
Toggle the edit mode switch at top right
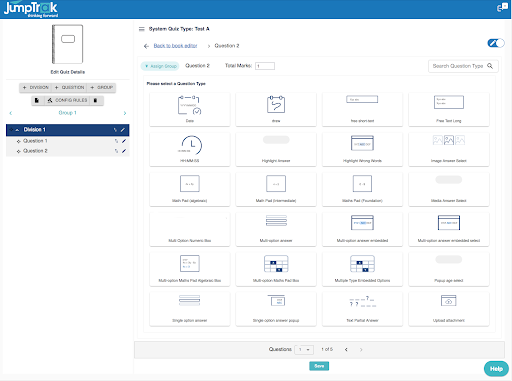[496, 43]
